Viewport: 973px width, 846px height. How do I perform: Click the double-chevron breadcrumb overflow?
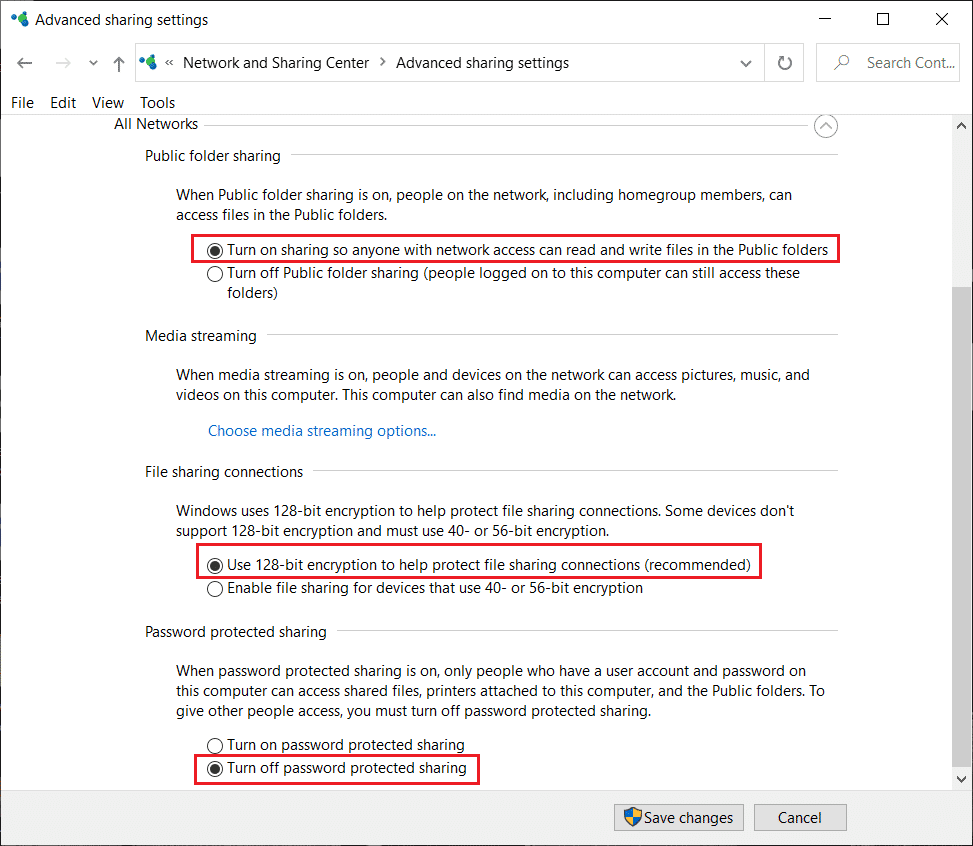[x=169, y=63]
